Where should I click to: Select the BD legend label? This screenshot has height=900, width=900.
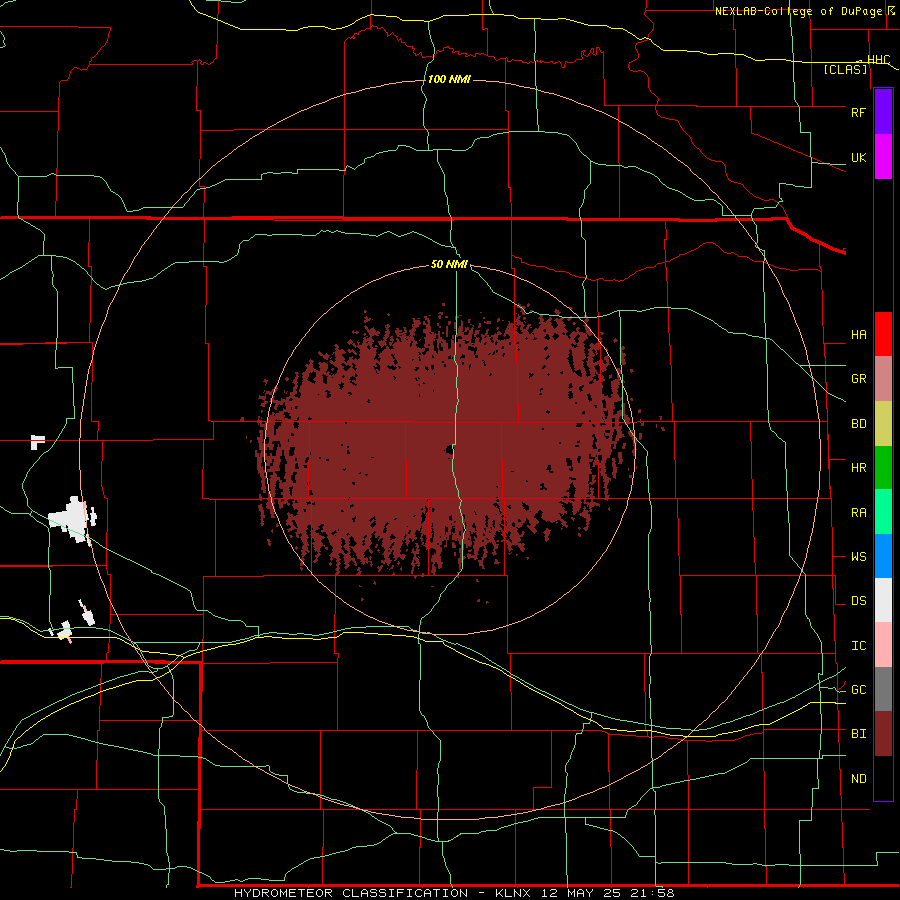(858, 424)
